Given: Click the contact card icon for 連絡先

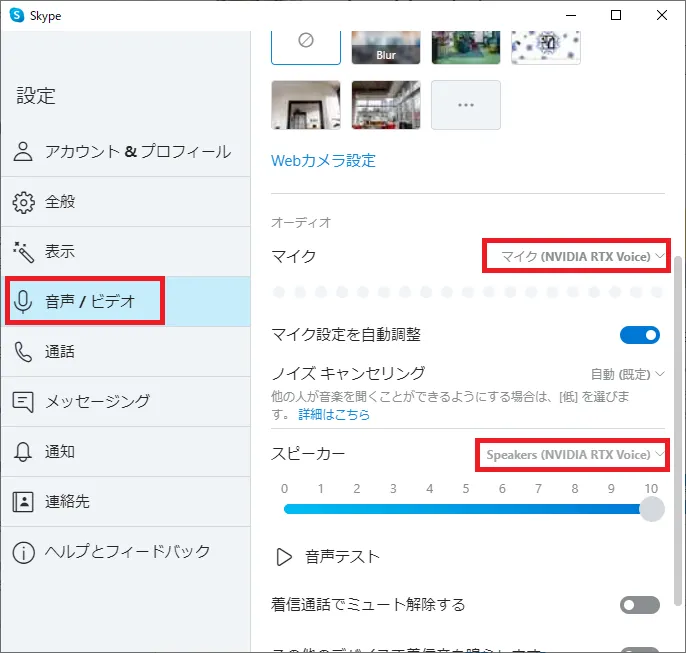Looking at the screenshot, I should click(23, 502).
